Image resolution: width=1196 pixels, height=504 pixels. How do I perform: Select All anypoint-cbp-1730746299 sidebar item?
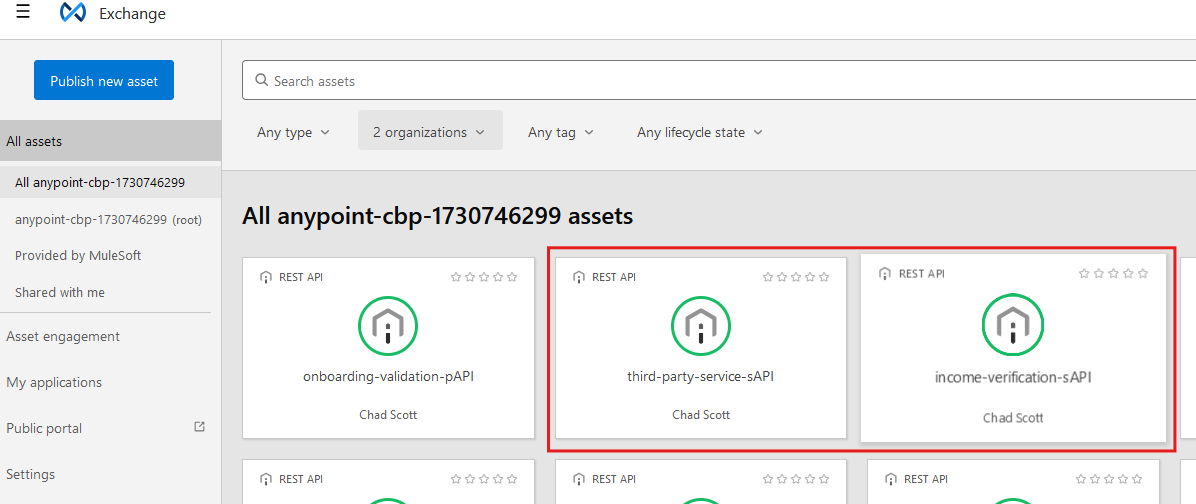pyautogui.click(x=111, y=183)
